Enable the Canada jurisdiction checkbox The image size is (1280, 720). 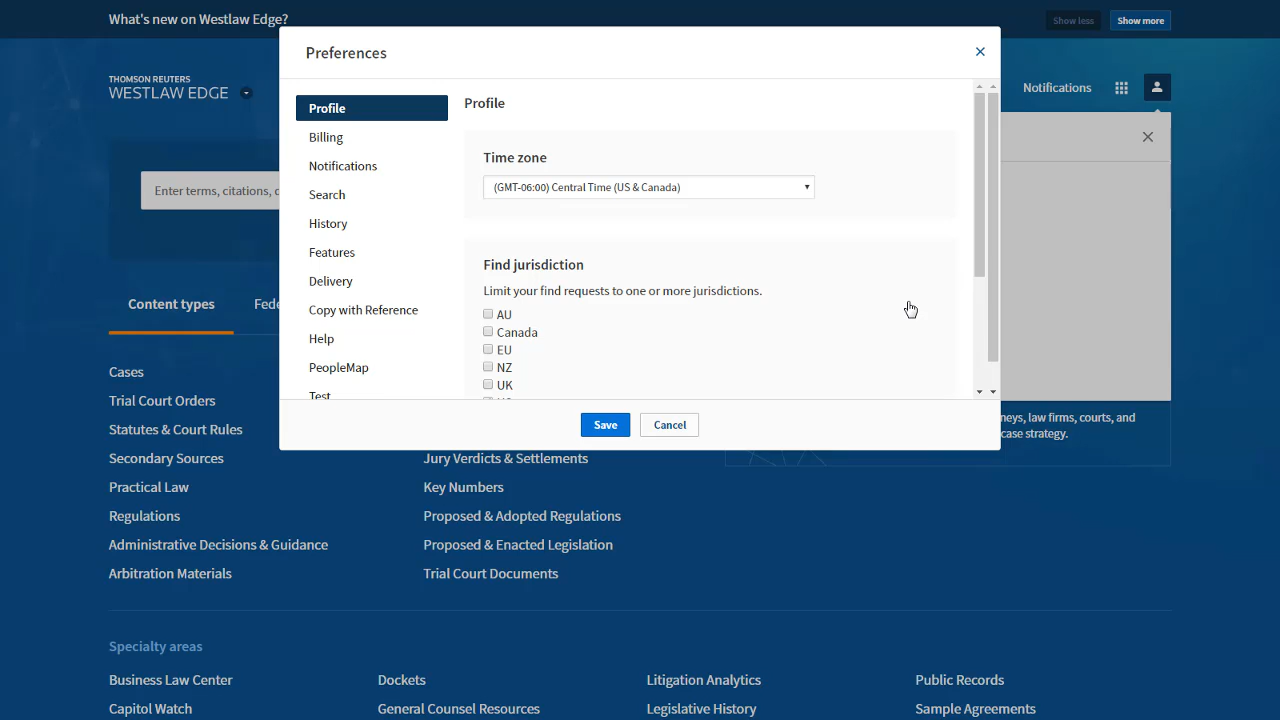(x=488, y=332)
